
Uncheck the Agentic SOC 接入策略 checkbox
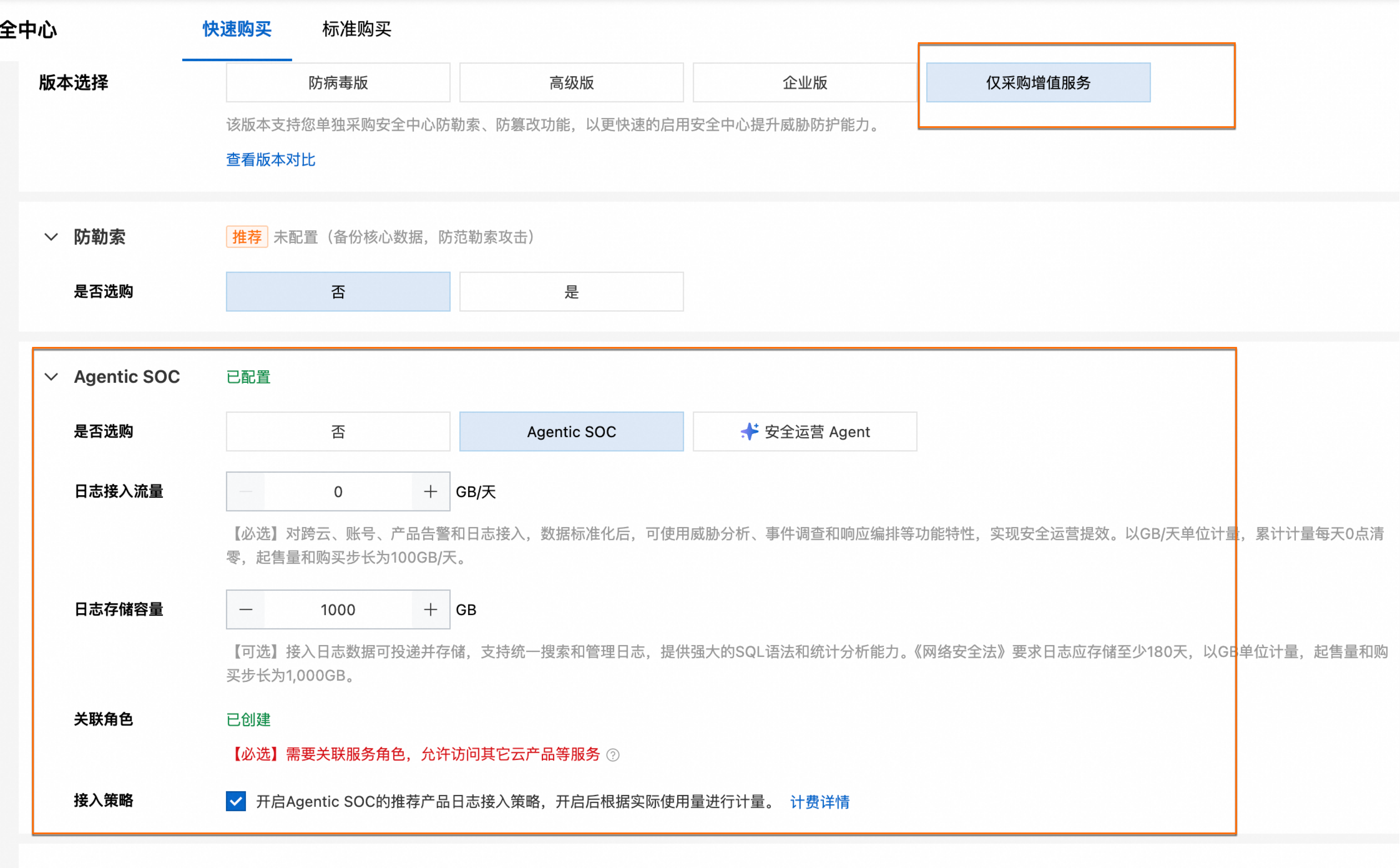pyautogui.click(x=236, y=801)
